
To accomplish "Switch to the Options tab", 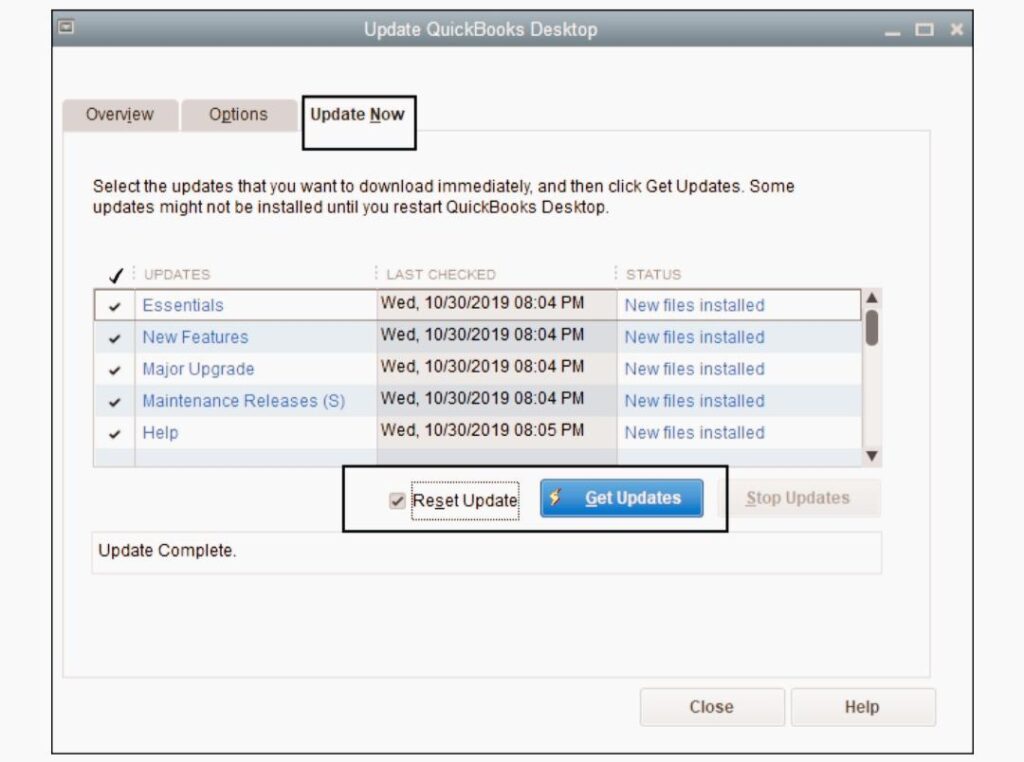I will (x=238, y=114).
